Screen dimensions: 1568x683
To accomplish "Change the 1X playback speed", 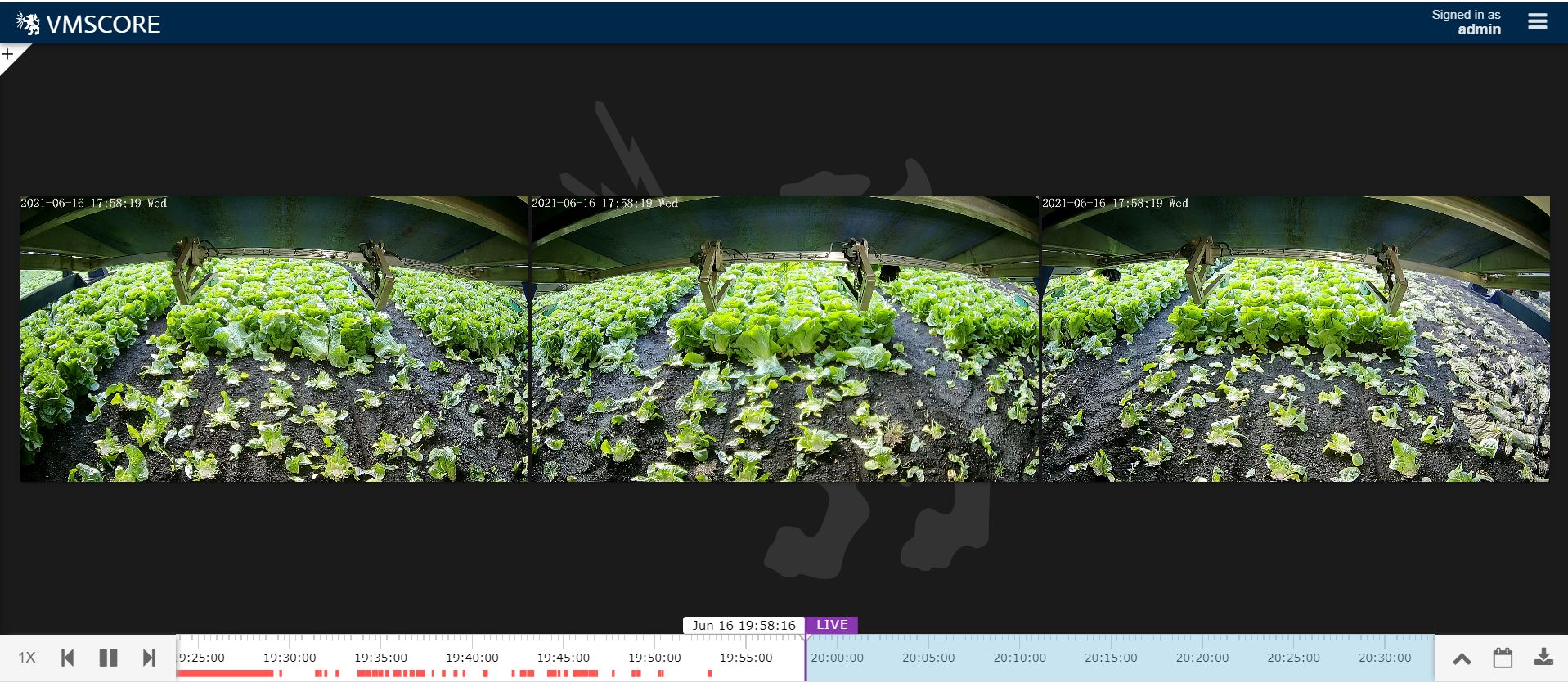I will click(27, 658).
